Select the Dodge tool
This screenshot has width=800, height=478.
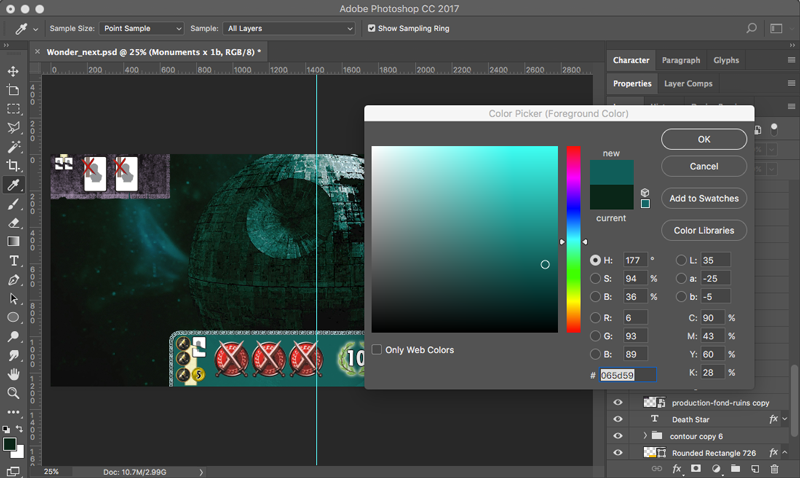13,336
